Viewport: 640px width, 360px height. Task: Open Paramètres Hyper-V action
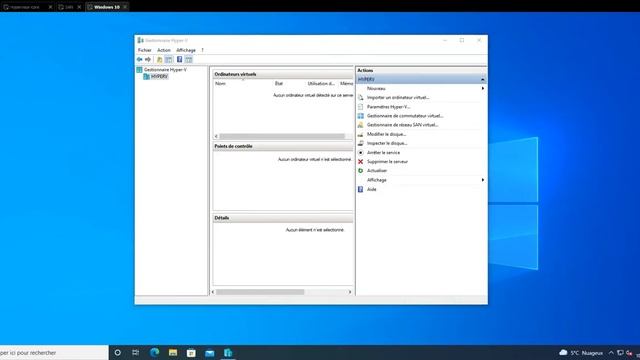(389, 107)
